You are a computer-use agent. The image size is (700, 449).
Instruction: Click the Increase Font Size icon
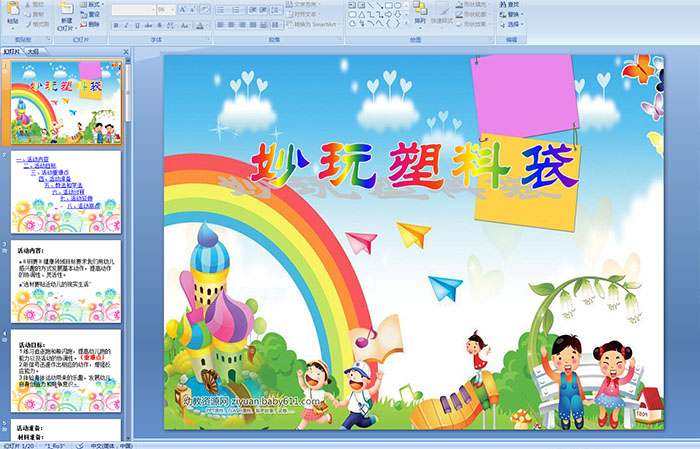183,10
